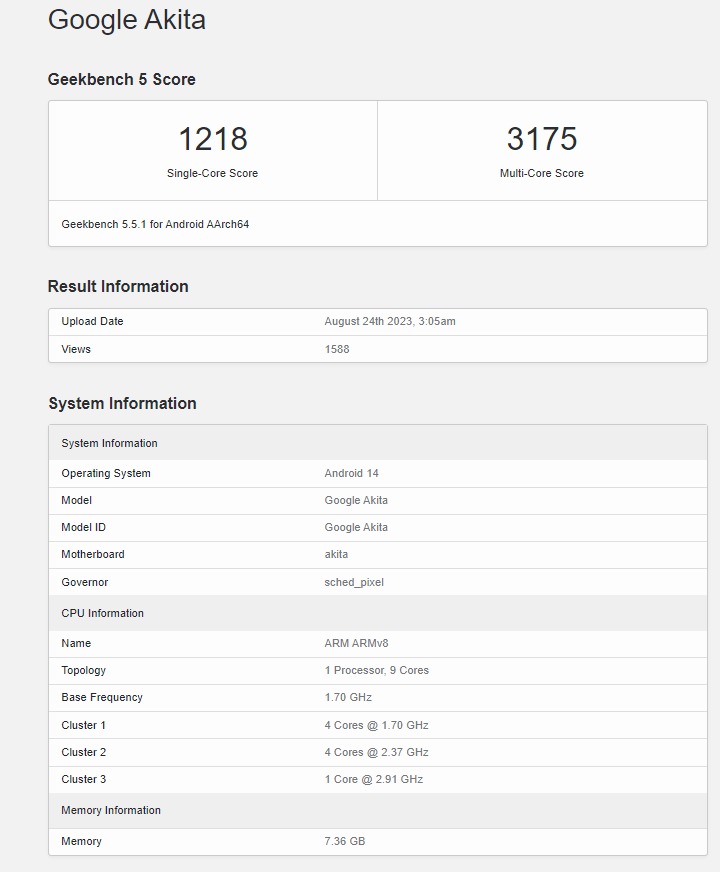Click the single-core score 1218

coord(212,139)
